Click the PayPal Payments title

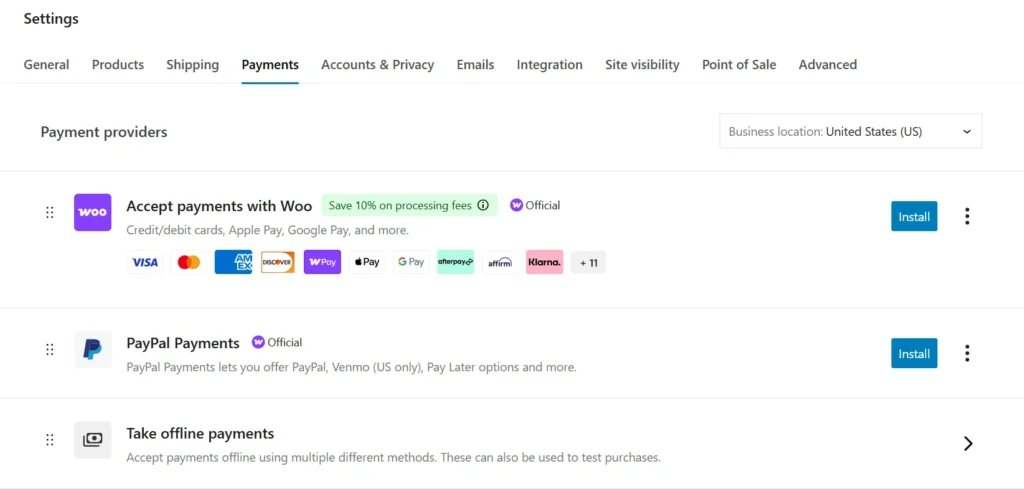pos(183,343)
